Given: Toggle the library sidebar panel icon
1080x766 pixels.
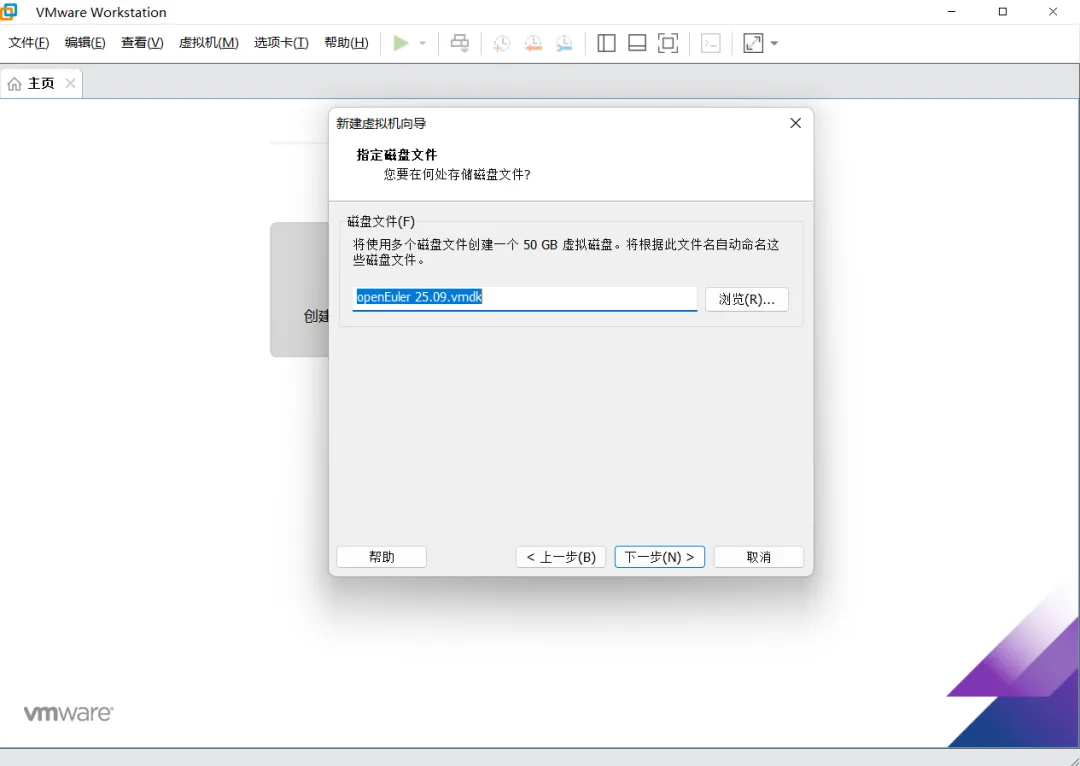Looking at the screenshot, I should click(606, 43).
